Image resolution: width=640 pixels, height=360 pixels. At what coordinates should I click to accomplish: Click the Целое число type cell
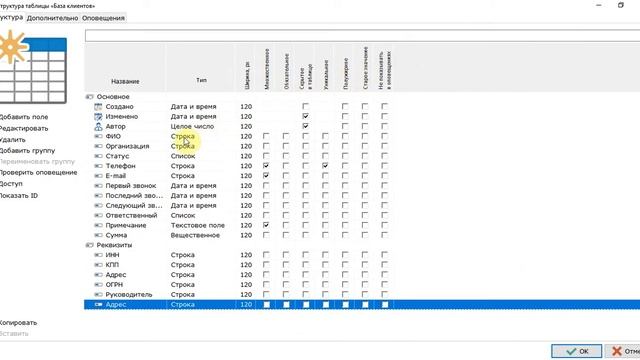(x=192, y=127)
